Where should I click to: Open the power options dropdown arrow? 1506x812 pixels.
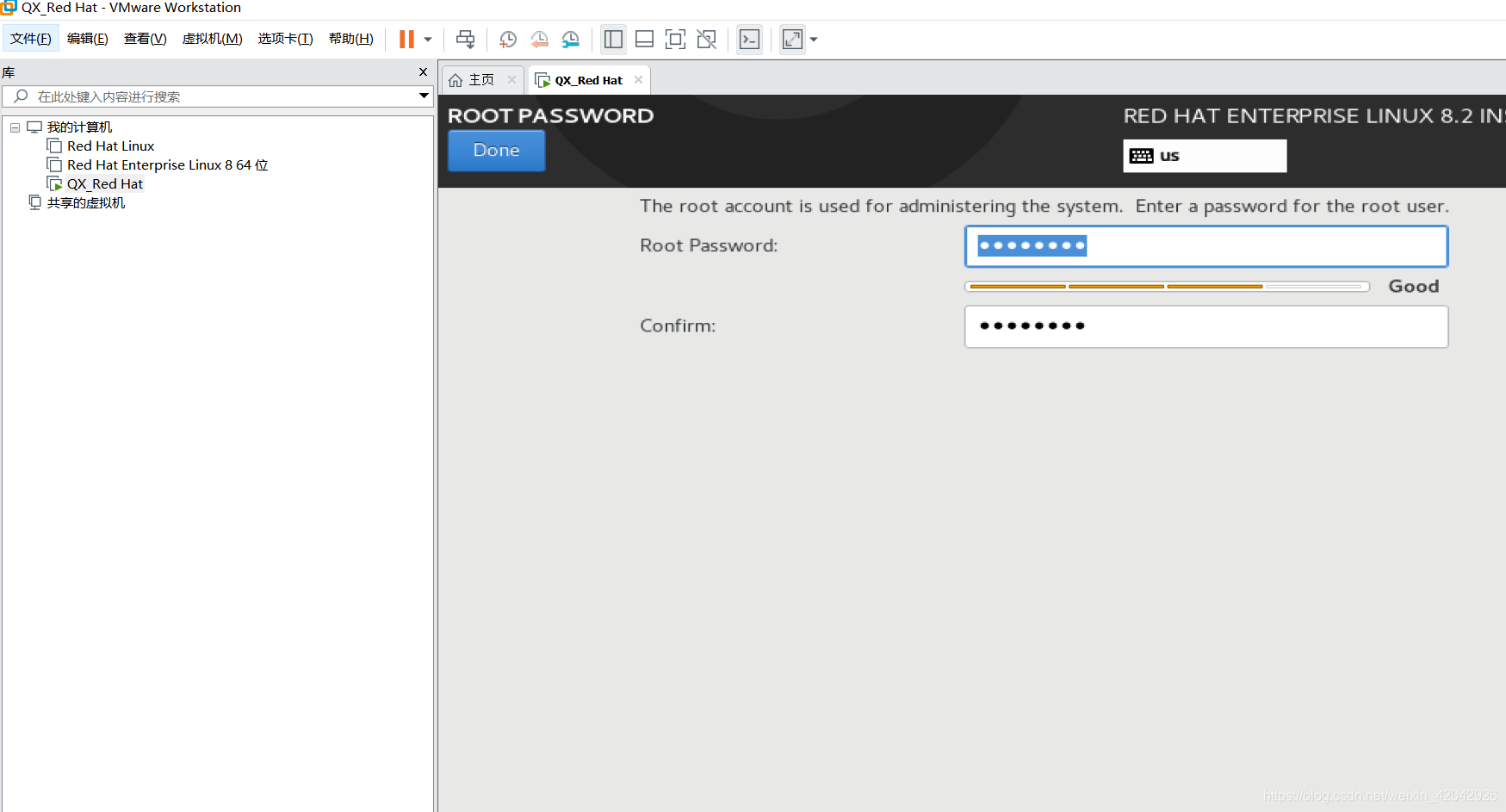point(428,39)
